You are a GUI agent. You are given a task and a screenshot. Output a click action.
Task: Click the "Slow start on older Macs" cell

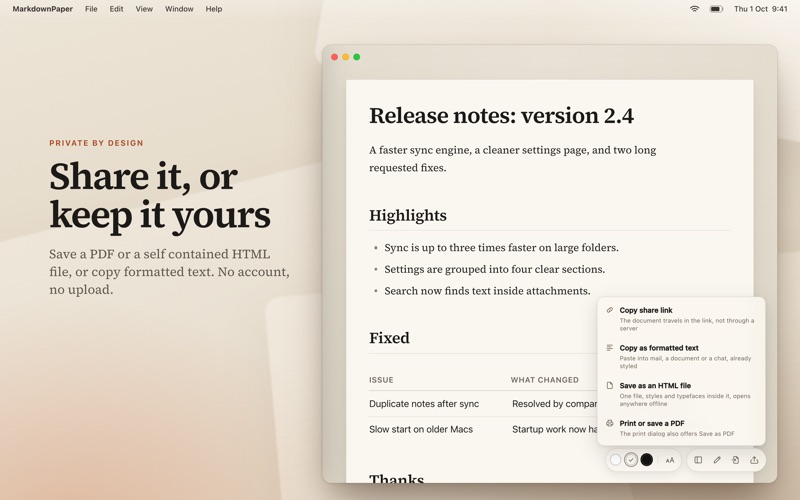pos(421,429)
